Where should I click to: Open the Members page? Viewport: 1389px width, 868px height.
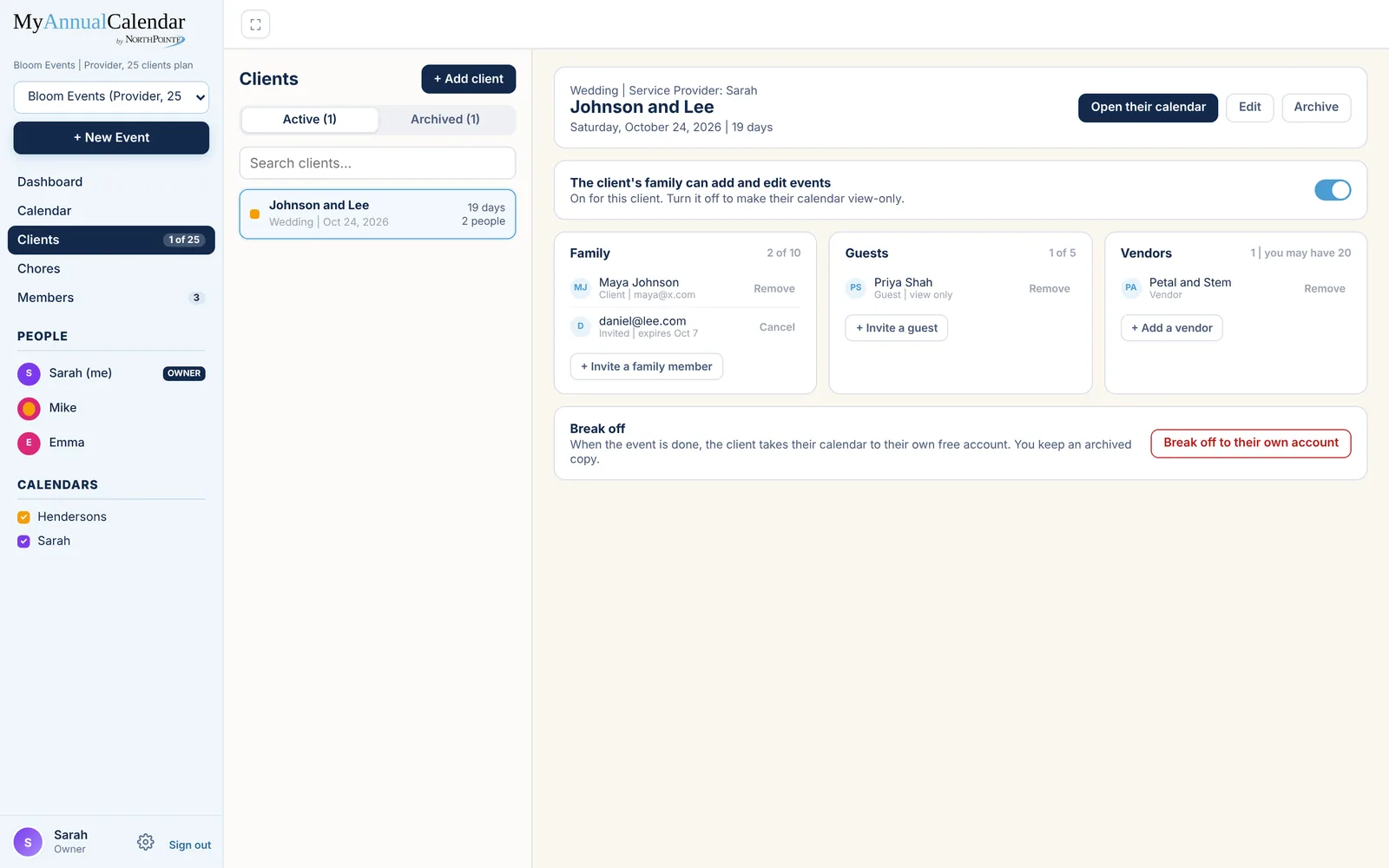pos(111,298)
